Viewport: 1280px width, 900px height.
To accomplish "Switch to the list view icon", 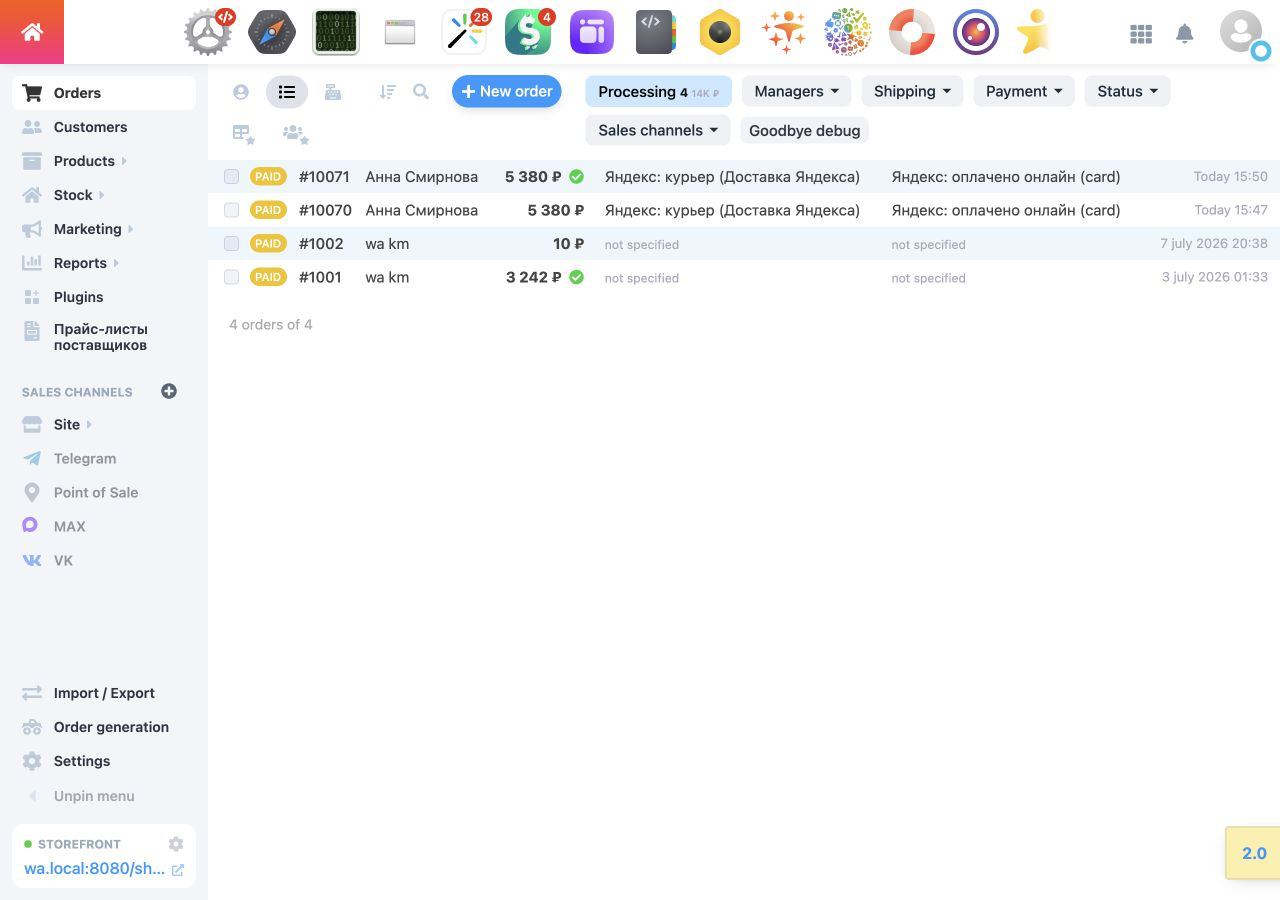I will pyautogui.click(x=287, y=92).
